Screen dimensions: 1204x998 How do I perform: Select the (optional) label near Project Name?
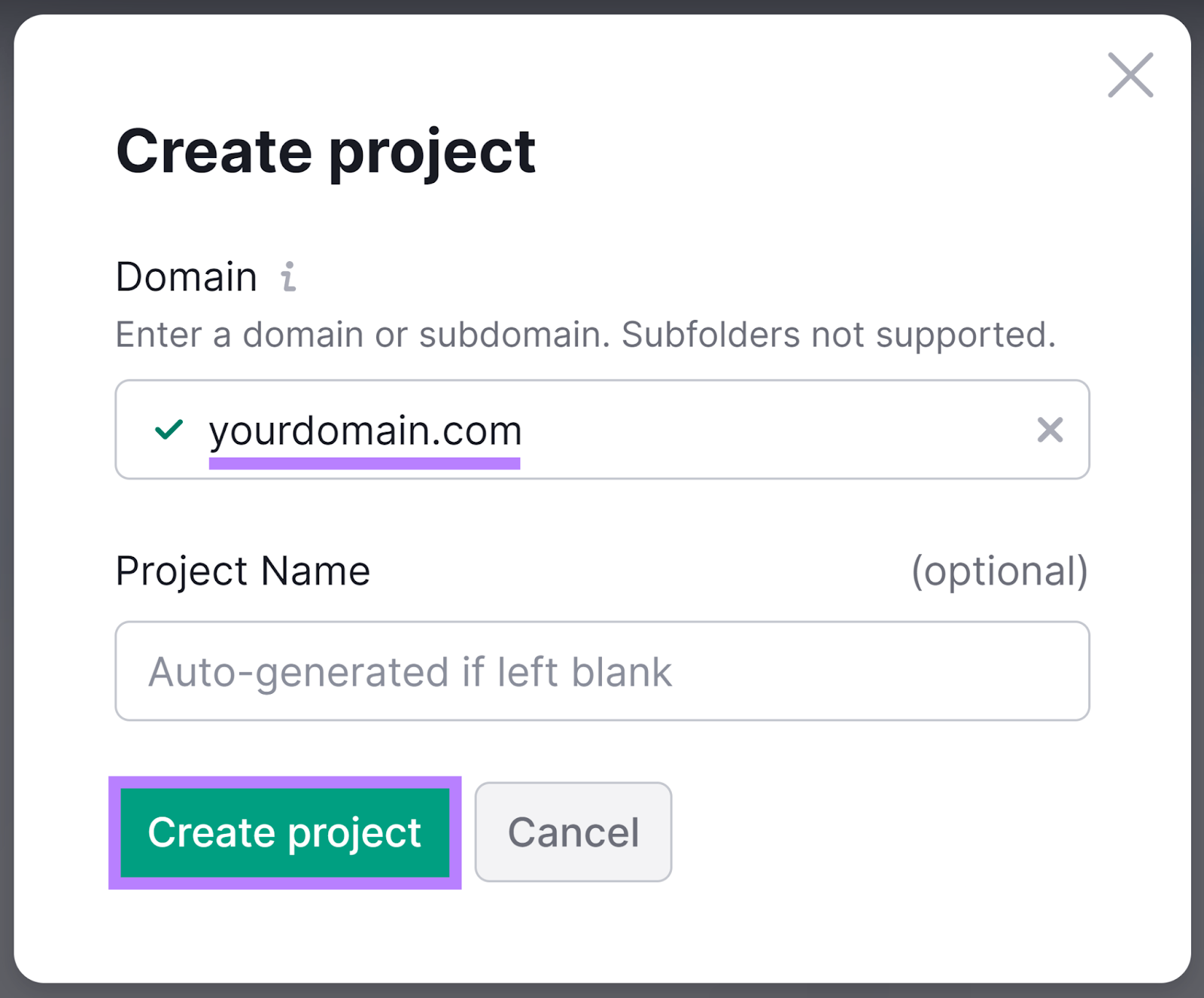999,570
